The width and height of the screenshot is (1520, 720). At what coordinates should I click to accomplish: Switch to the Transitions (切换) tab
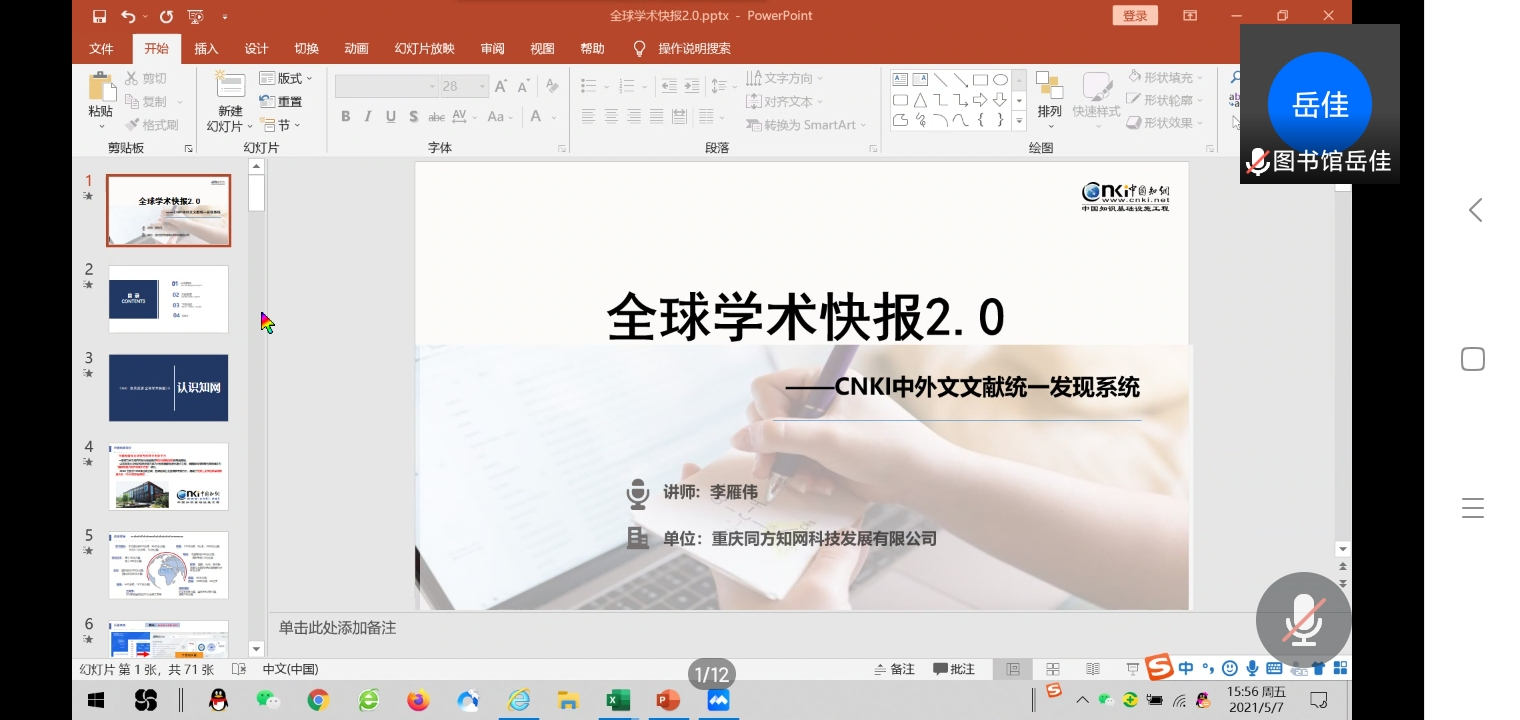pyautogui.click(x=307, y=49)
